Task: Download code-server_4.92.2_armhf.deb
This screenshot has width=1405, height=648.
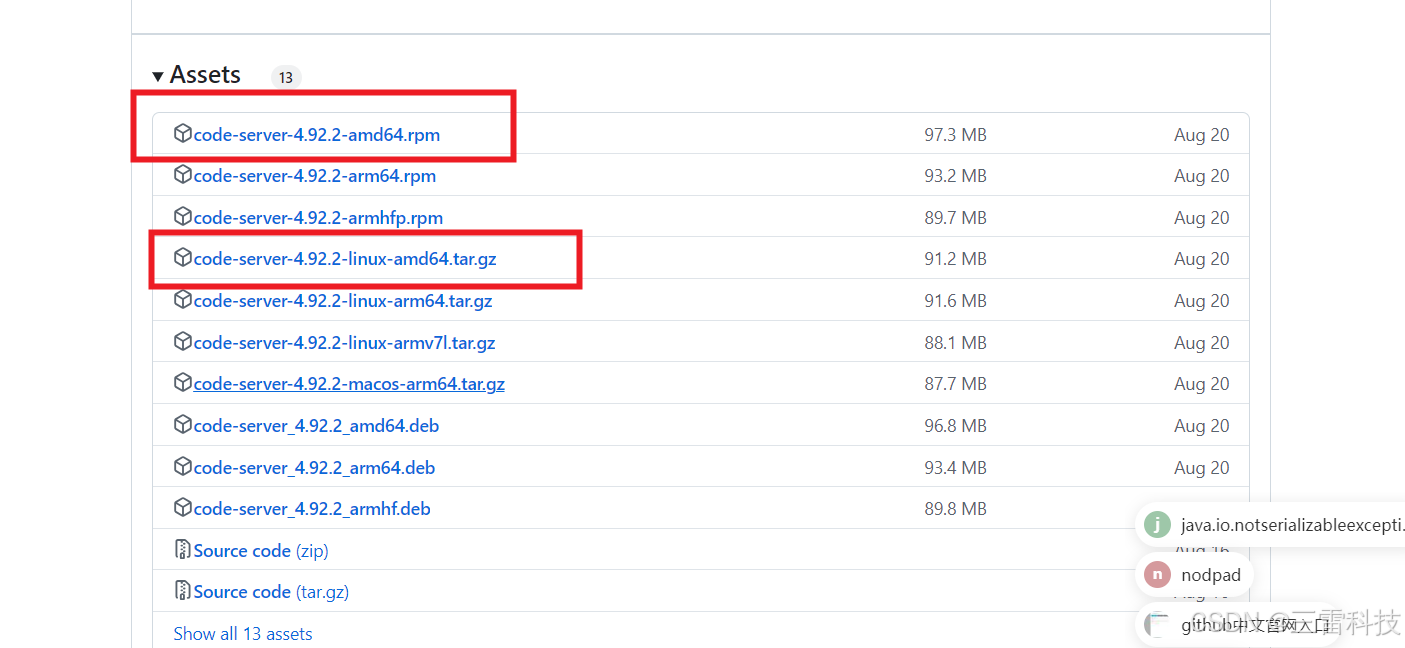Action: 312,509
